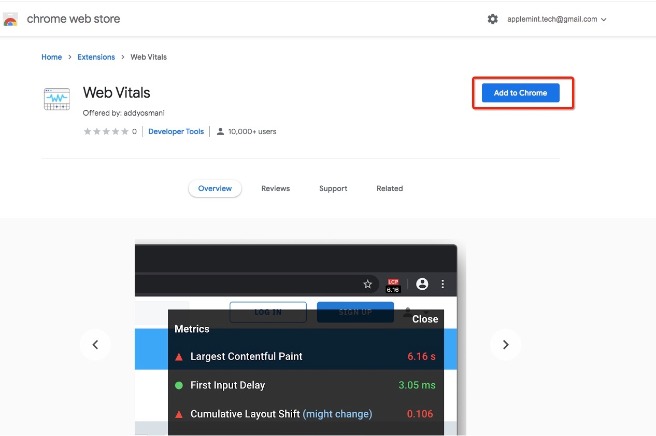Viewport: 656px width, 436px height.
Task: Click the chrome web store title text
Action: pos(73,19)
